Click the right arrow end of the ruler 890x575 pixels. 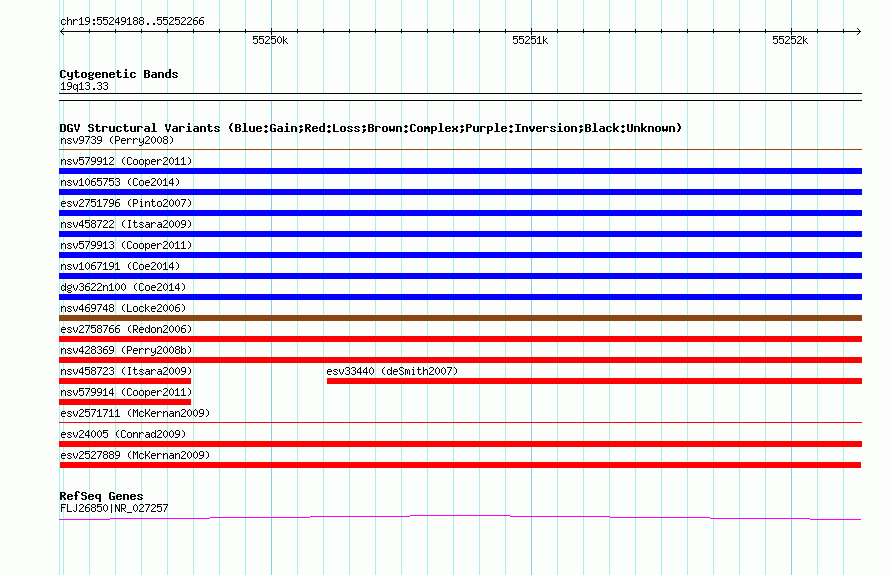coord(859,31)
